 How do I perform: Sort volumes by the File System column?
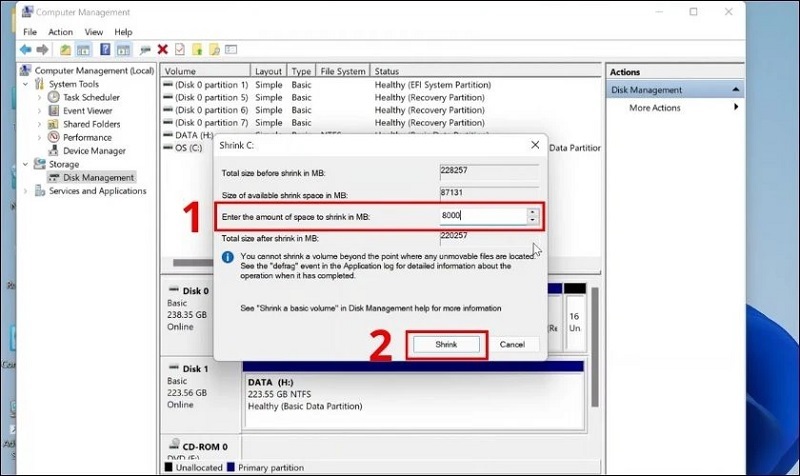pos(342,72)
